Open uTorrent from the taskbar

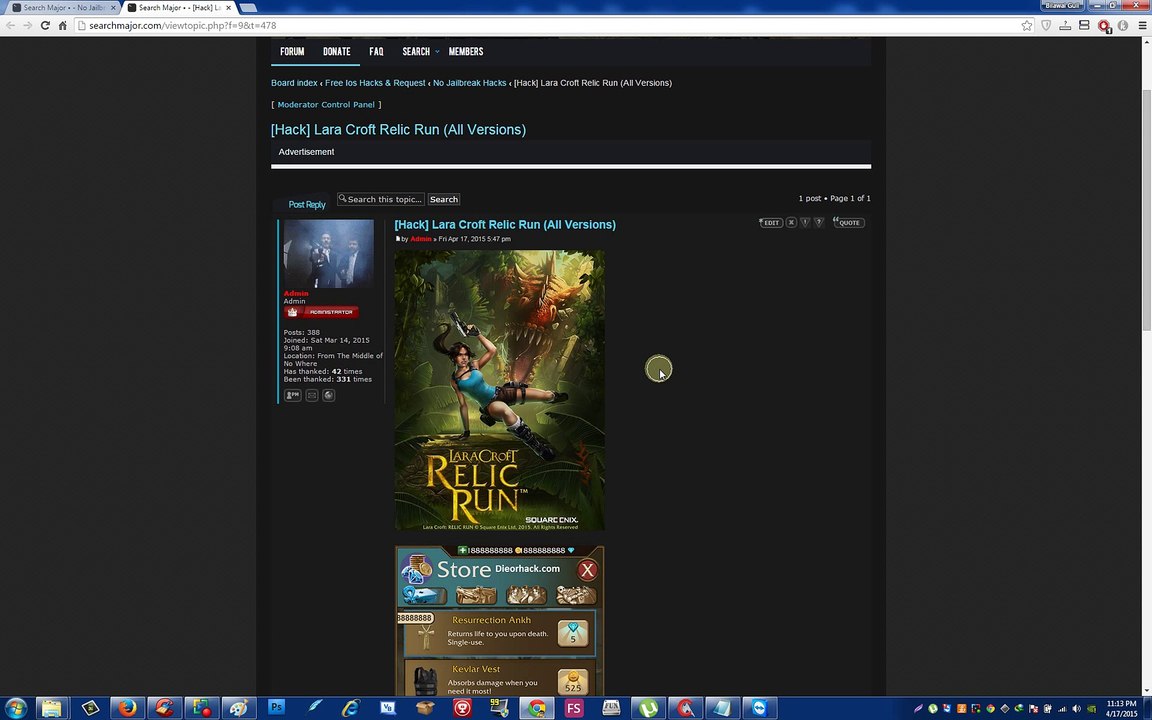coord(648,708)
